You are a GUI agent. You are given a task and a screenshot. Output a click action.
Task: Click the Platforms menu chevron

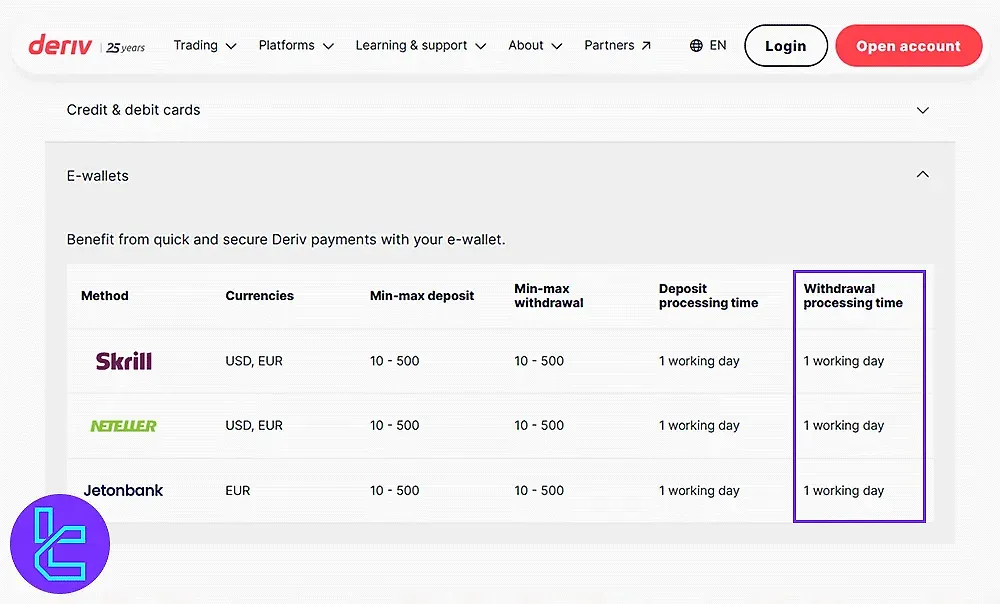328,46
